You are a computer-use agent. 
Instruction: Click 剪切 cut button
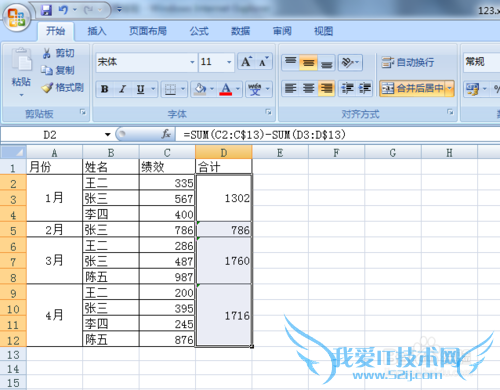tap(58, 53)
